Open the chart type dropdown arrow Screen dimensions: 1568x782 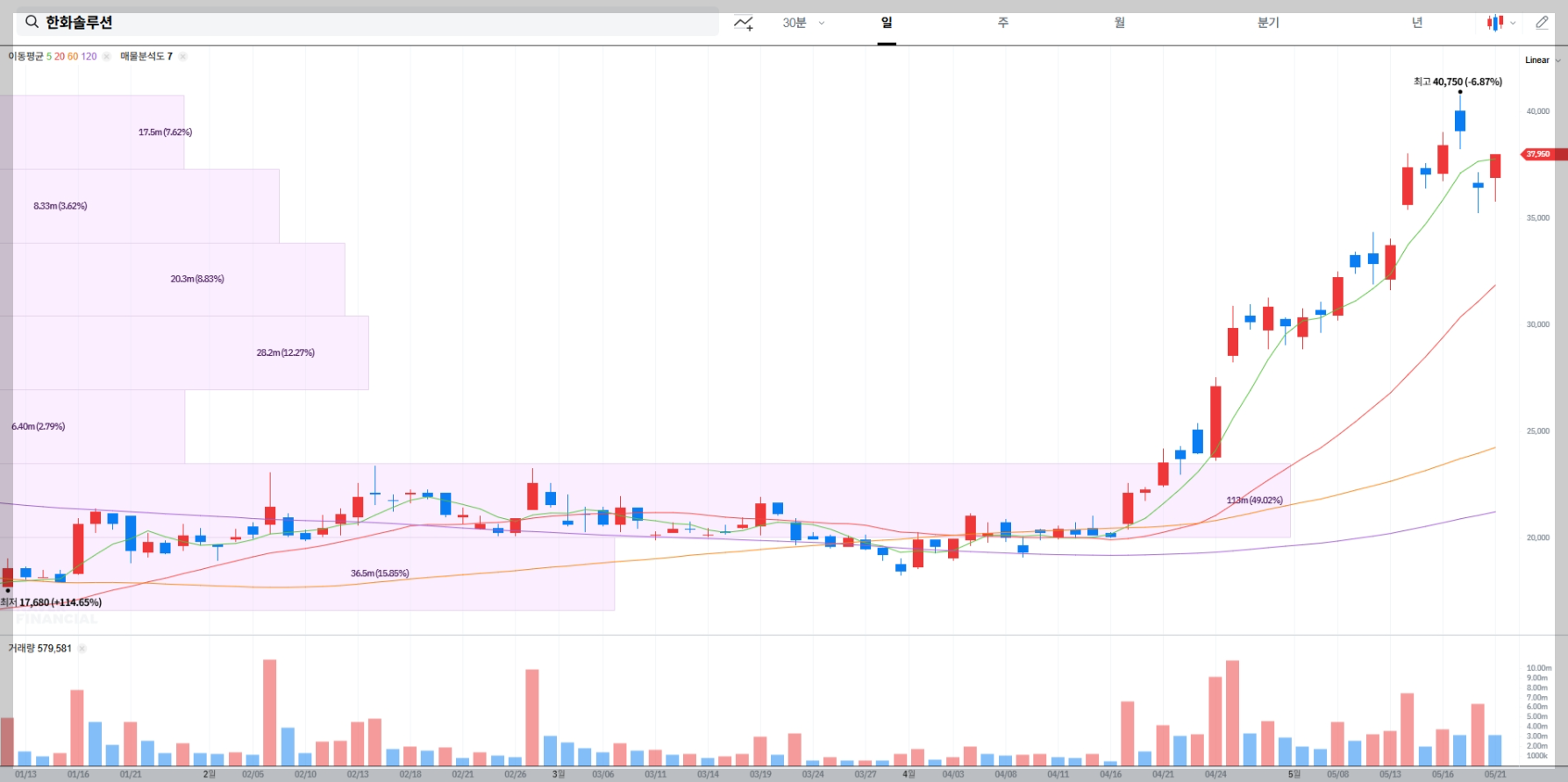1513,24
